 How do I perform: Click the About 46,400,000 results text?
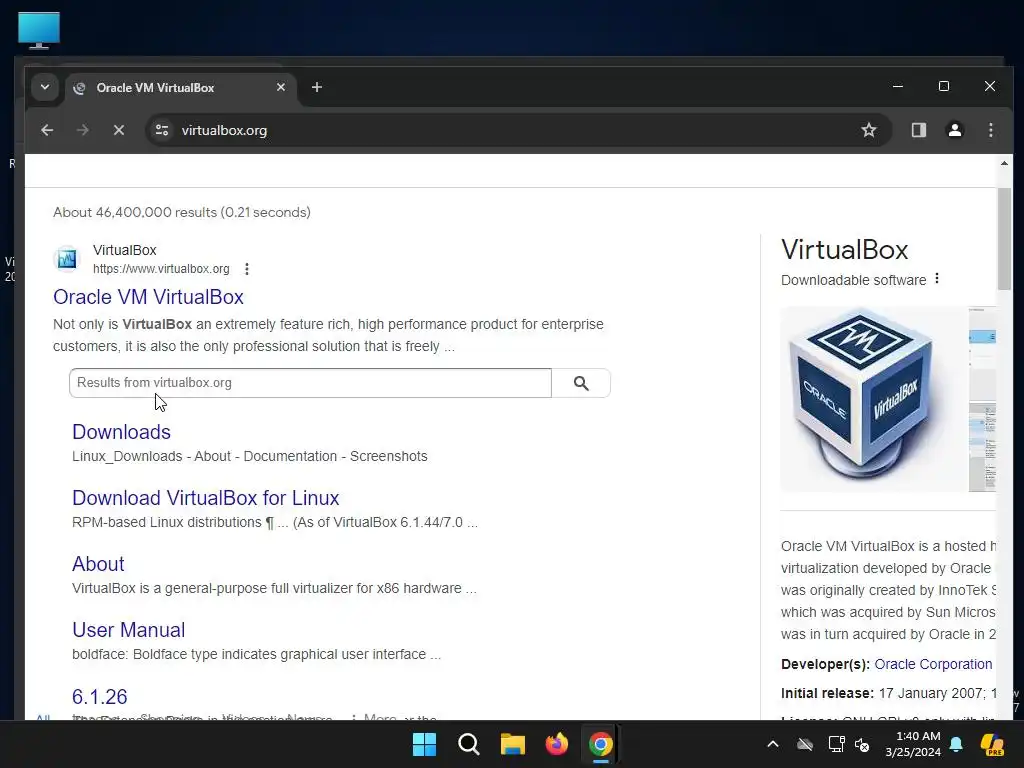(x=182, y=212)
